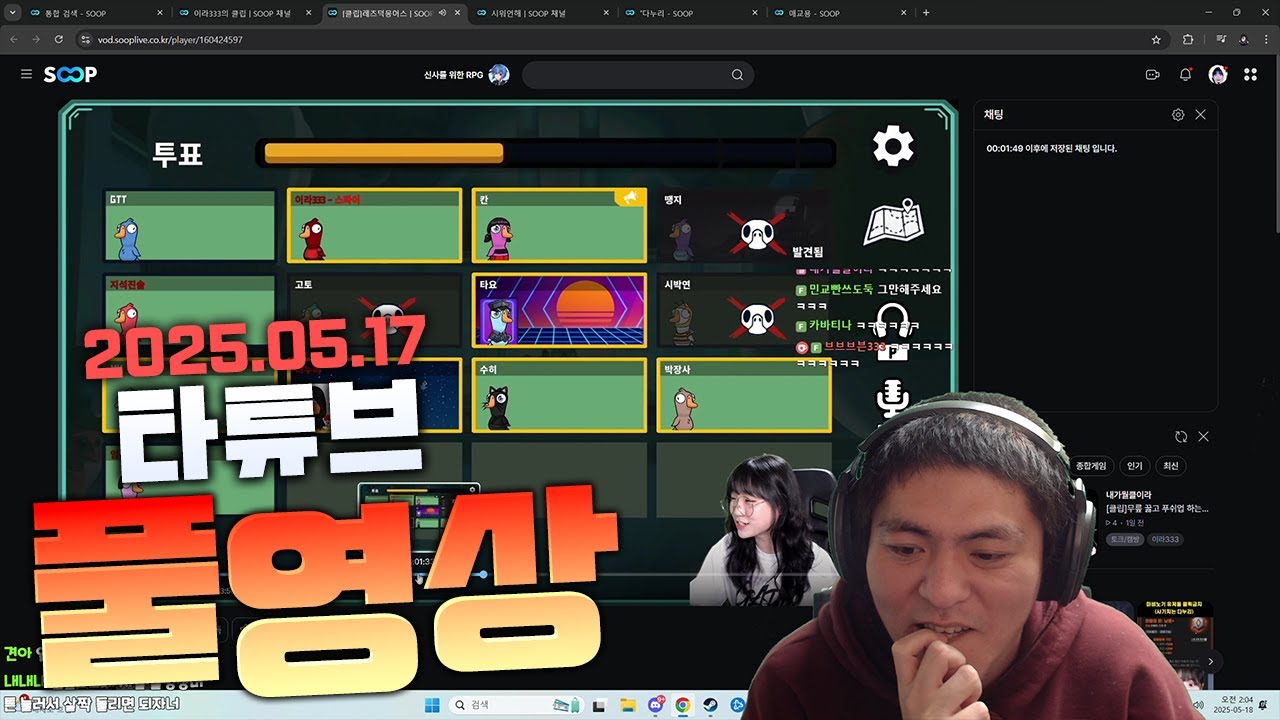Click the search magnifier in SOOP header
This screenshot has width=1280, height=720.
point(737,75)
